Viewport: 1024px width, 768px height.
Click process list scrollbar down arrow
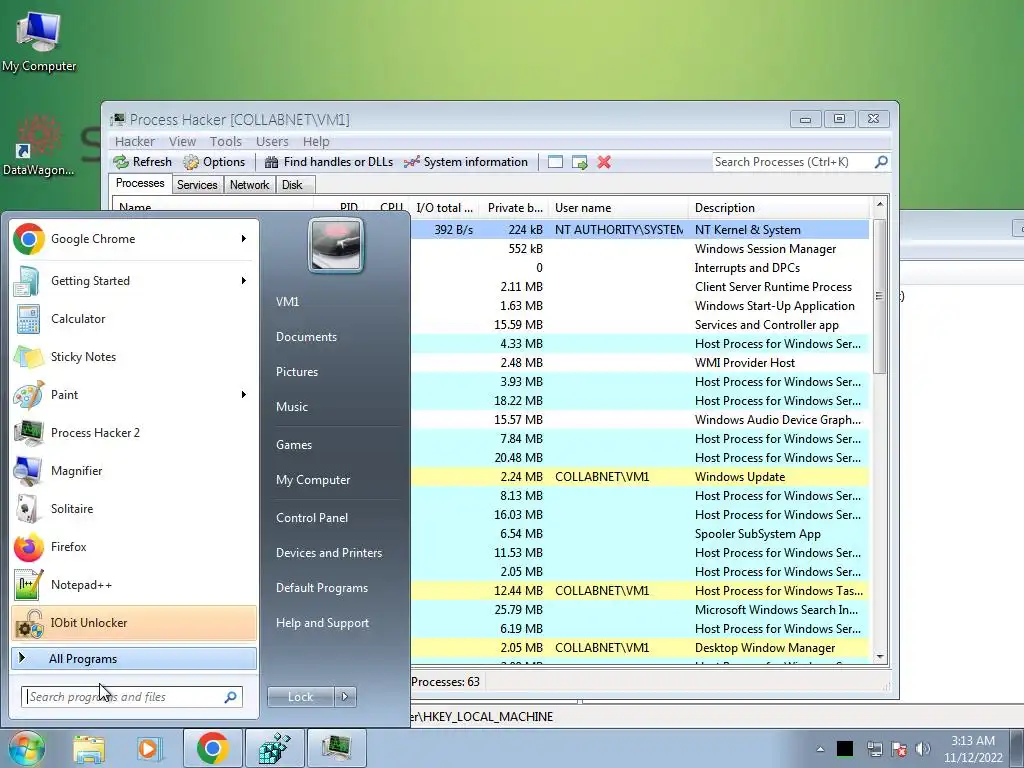880,656
